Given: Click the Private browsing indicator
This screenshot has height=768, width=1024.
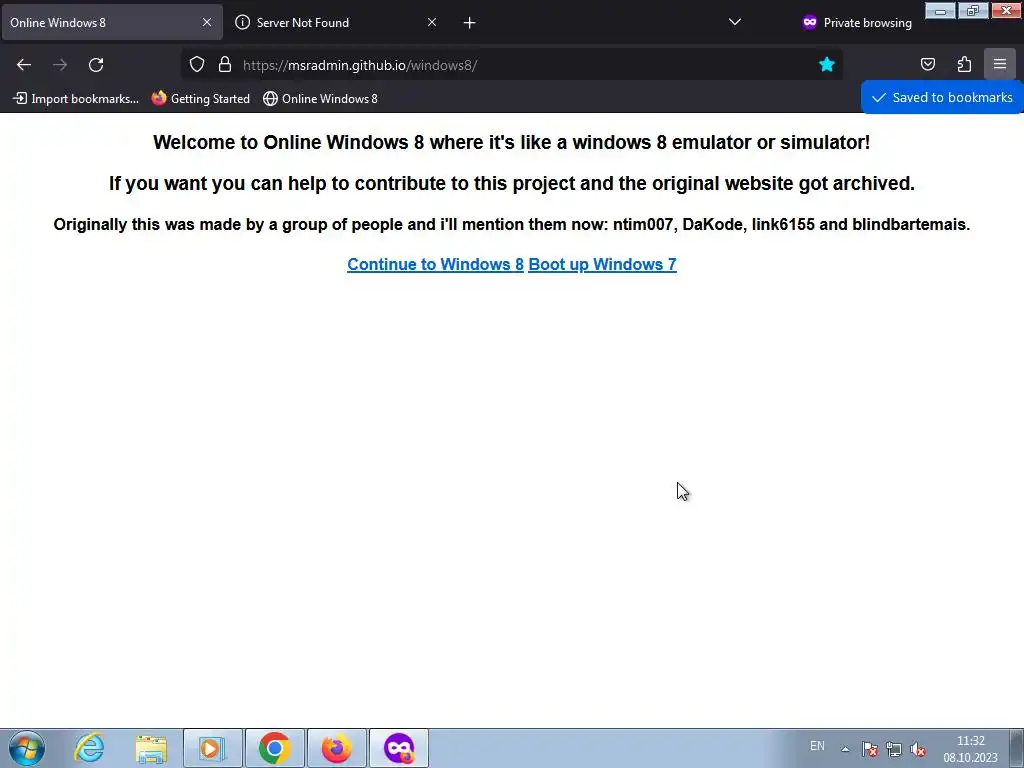Looking at the screenshot, I should coord(857,23).
